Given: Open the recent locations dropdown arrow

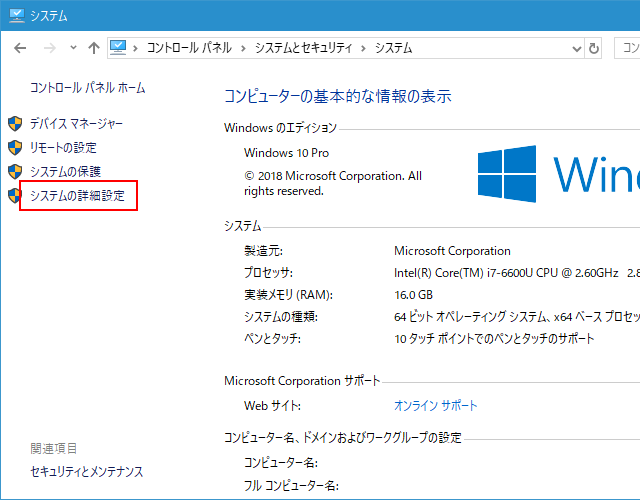Looking at the screenshot, I should (73, 48).
